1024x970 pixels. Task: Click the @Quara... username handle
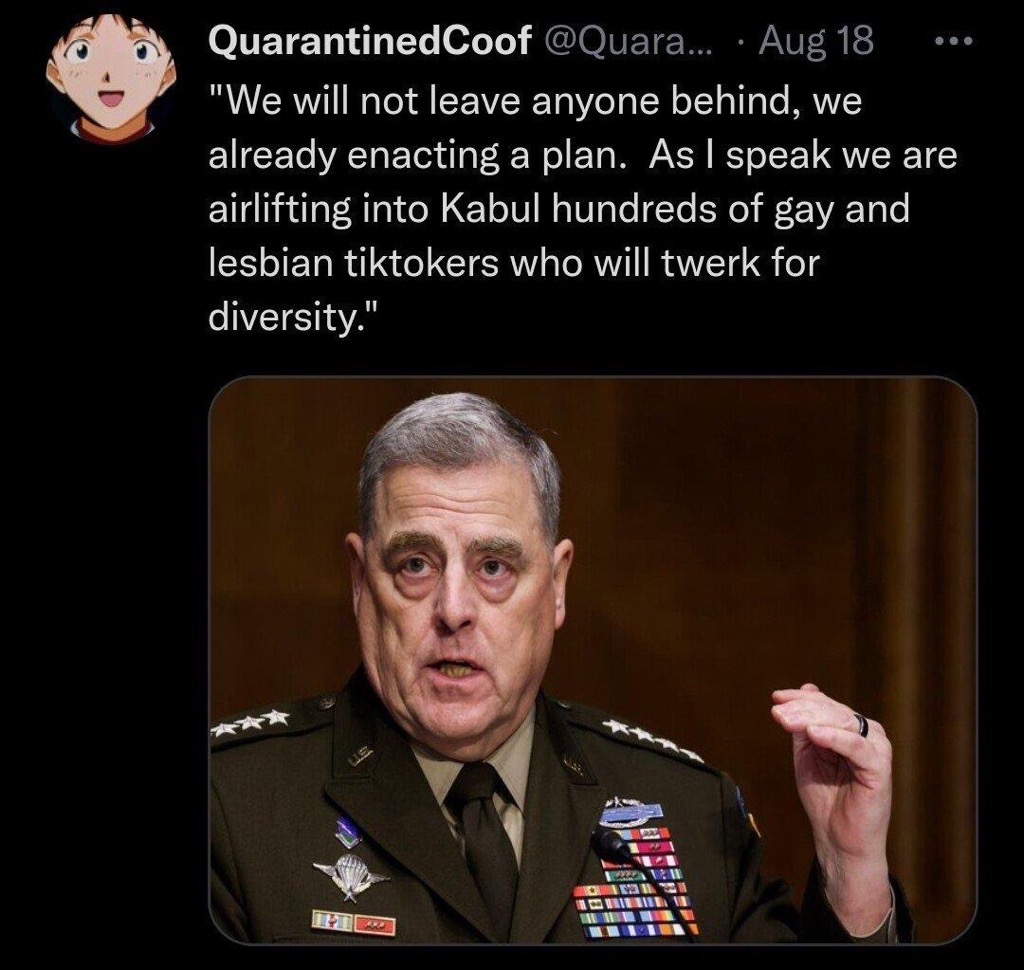[x=628, y=40]
